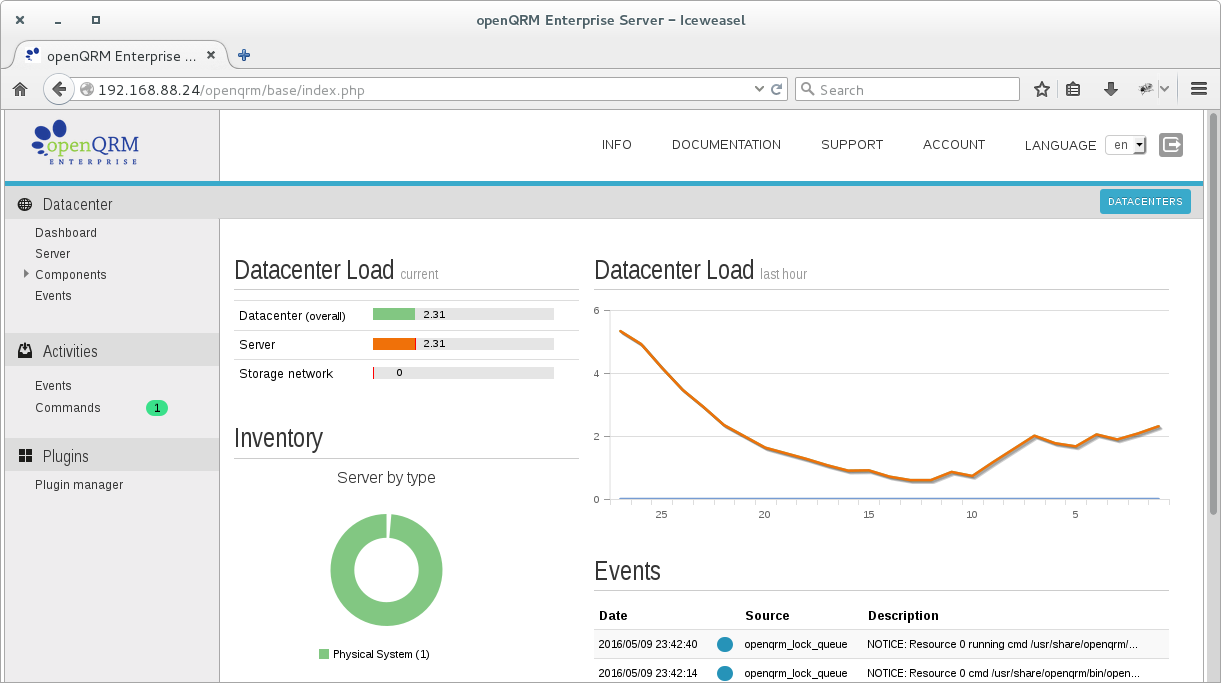Image resolution: width=1221 pixels, height=683 pixels.
Task: Open the browser hamburger menu
Action: coord(1199,90)
